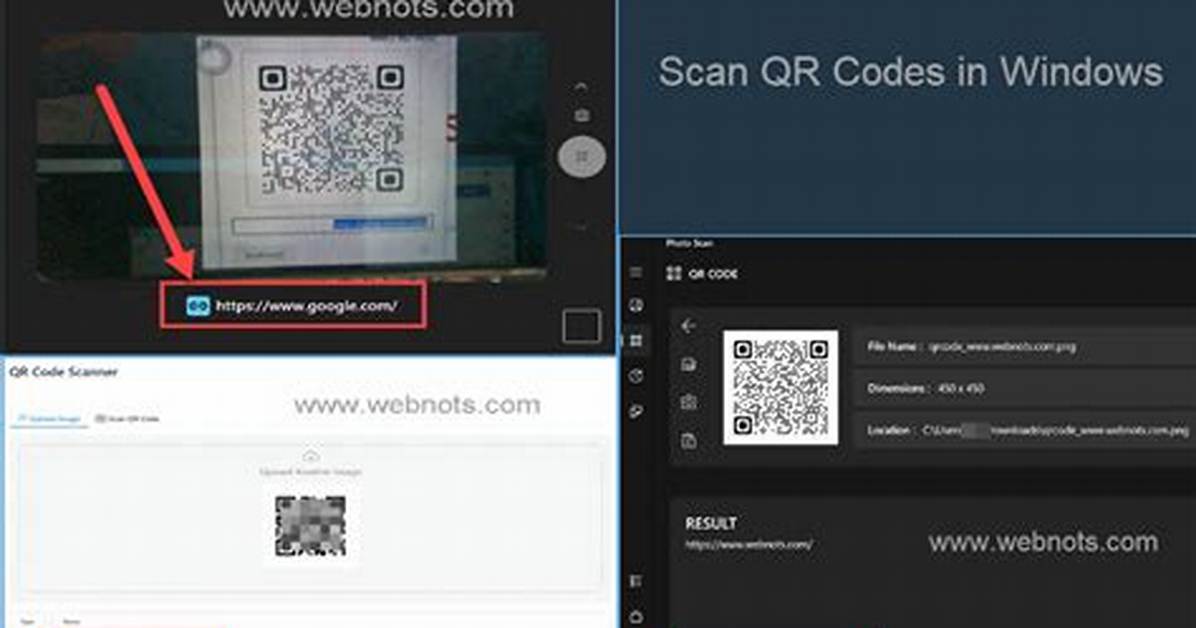Click the cloud upload icon in QR Code Scanner
The width and height of the screenshot is (1196, 628).
pos(310,456)
